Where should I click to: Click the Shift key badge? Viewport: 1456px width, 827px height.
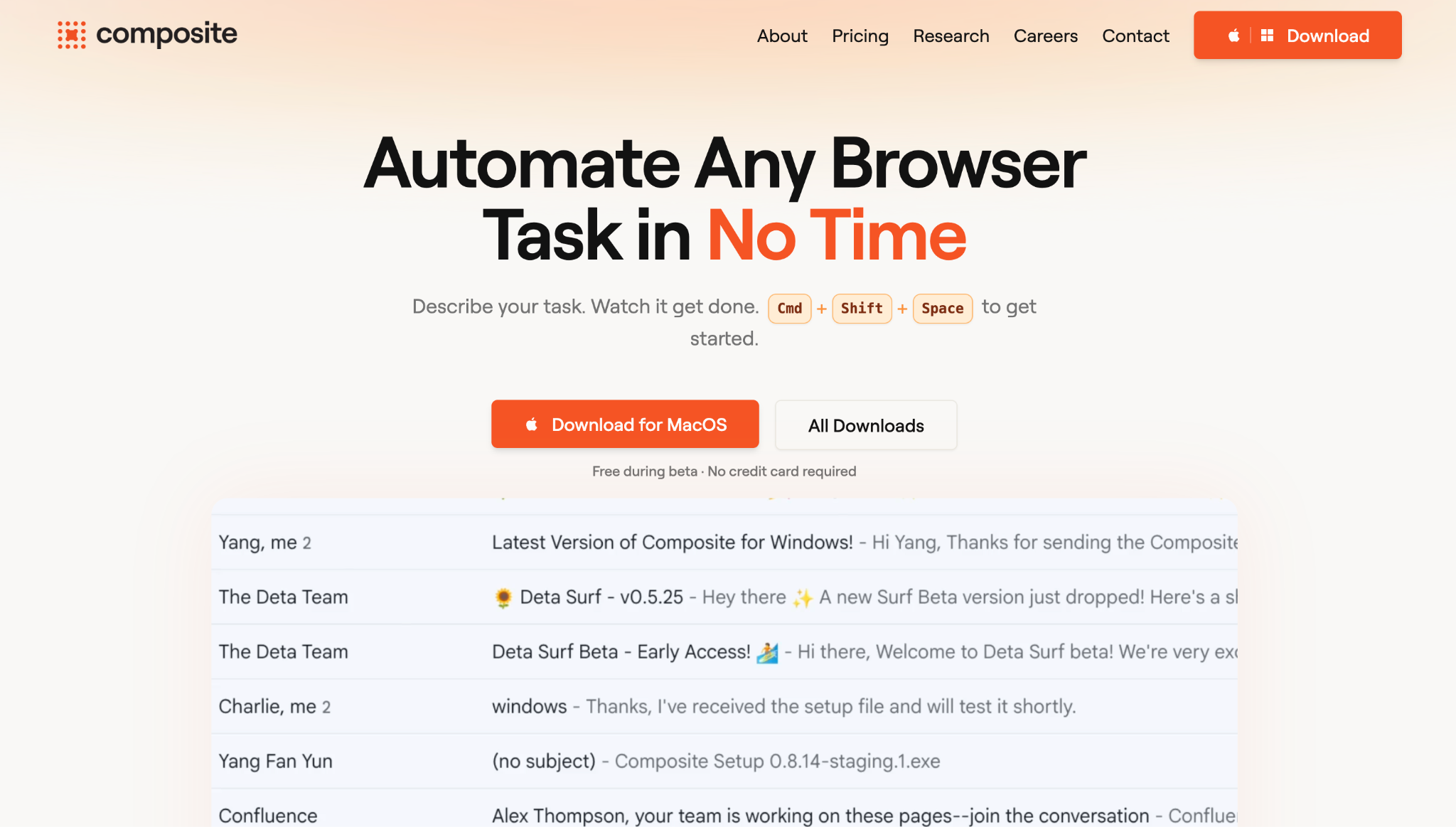(x=862, y=309)
